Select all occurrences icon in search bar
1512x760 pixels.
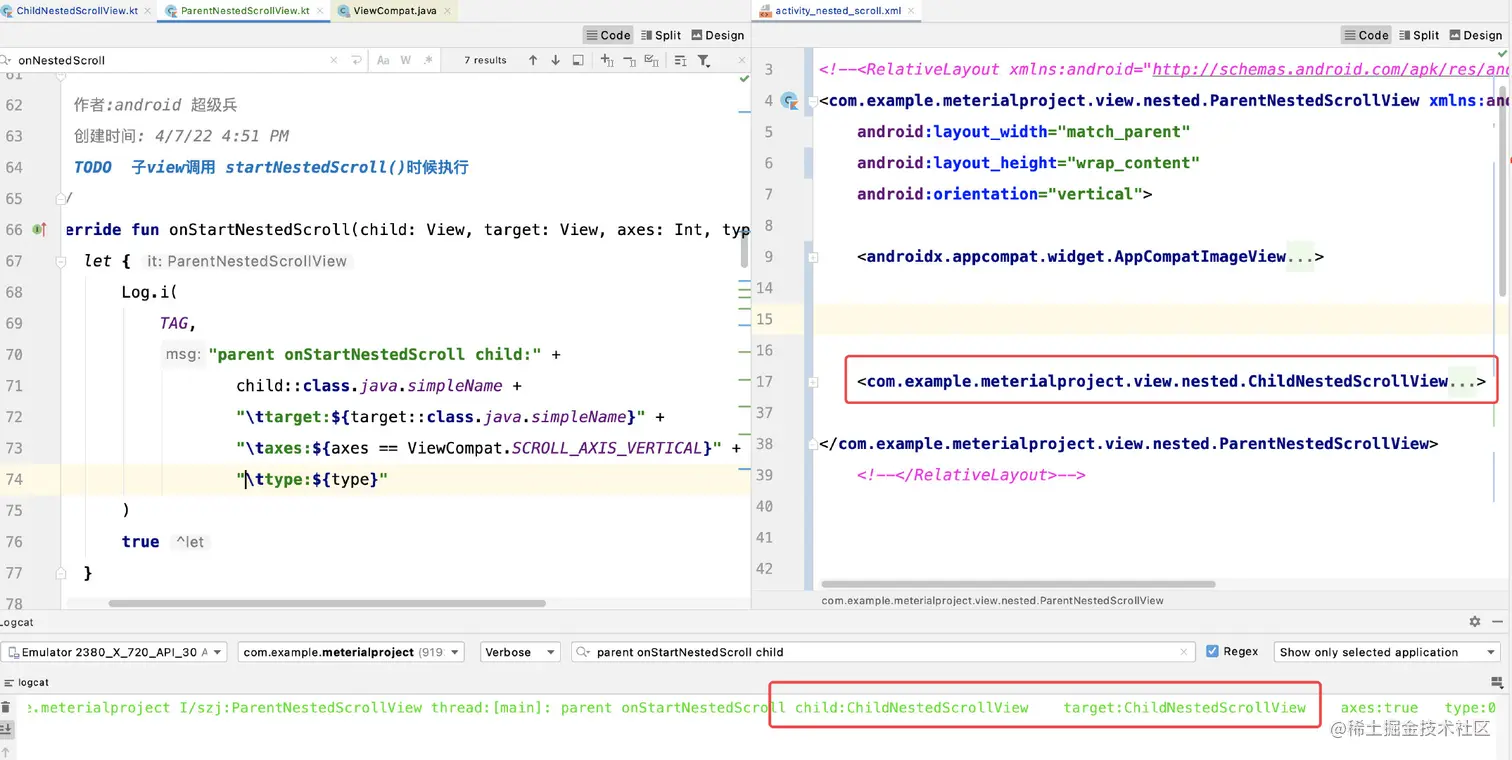coord(652,60)
